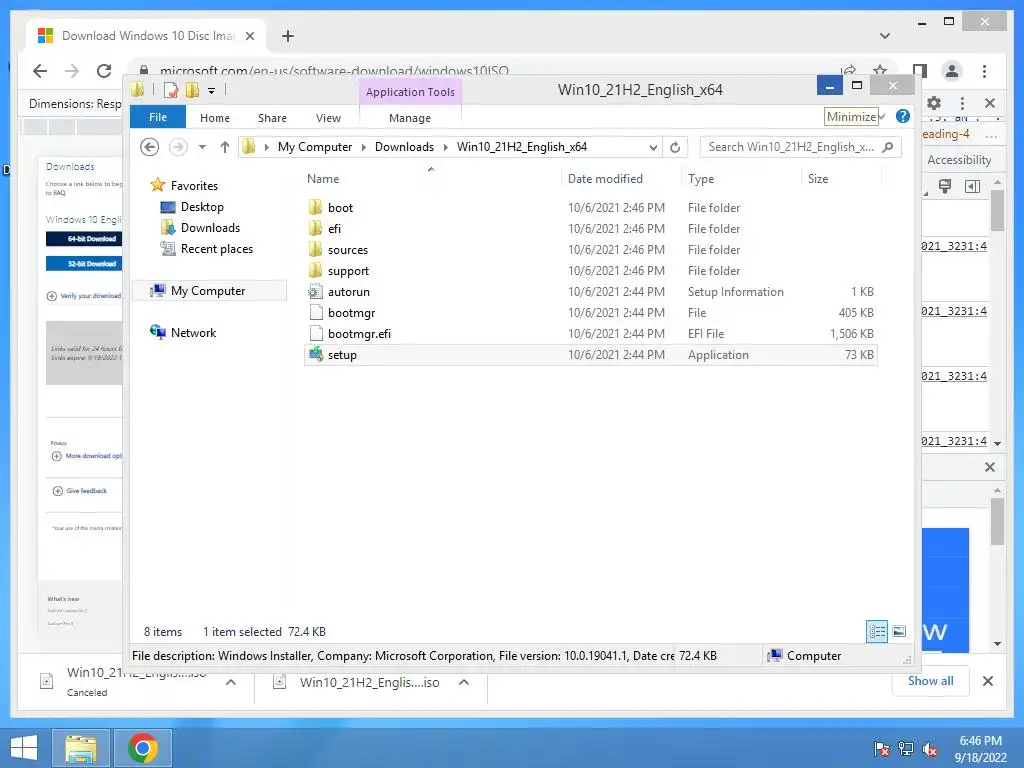Click network tray icon
This screenshot has height=768, width=1024.
point(906,749)
